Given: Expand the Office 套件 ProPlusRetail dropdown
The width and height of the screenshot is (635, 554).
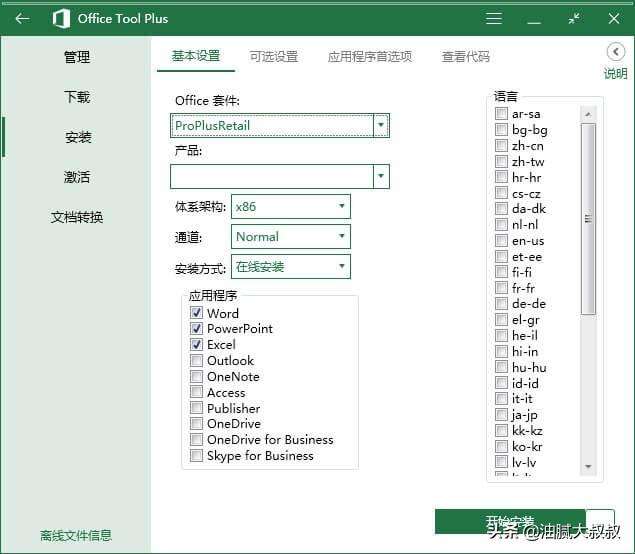Looking at the screenshot, I should (380, 126).
